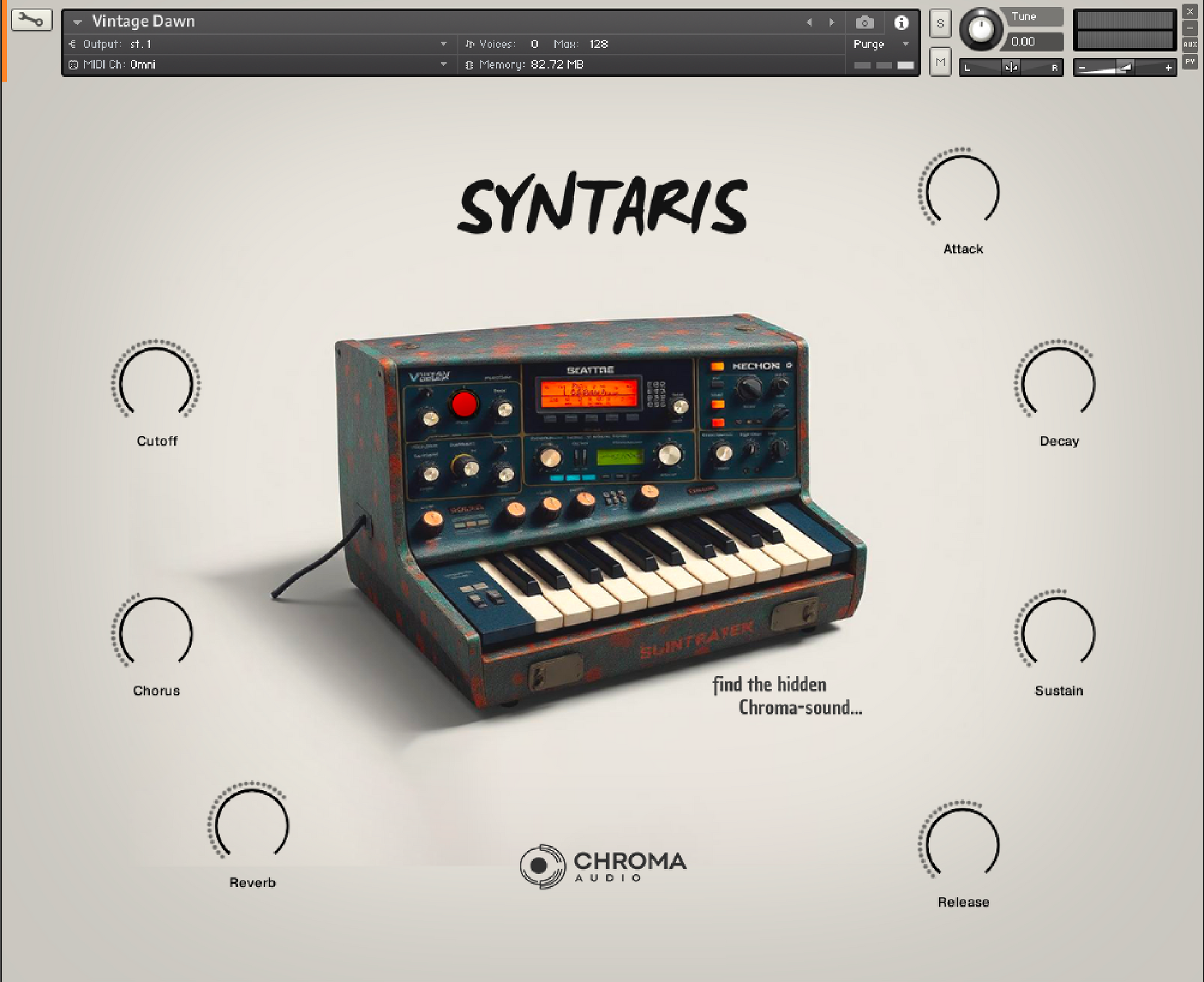Go to next preset with right arrow
This screenshot has height=982, width=1204.
point(832,23)
